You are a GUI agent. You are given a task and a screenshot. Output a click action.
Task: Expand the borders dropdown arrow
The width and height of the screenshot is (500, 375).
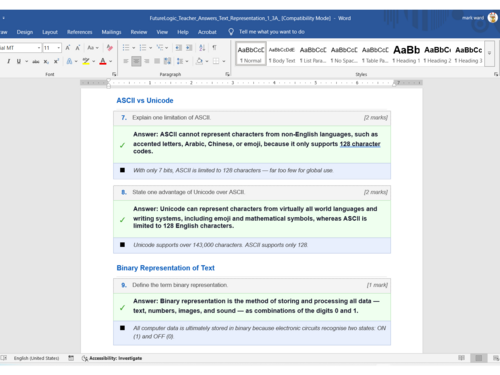pos(224,61)
